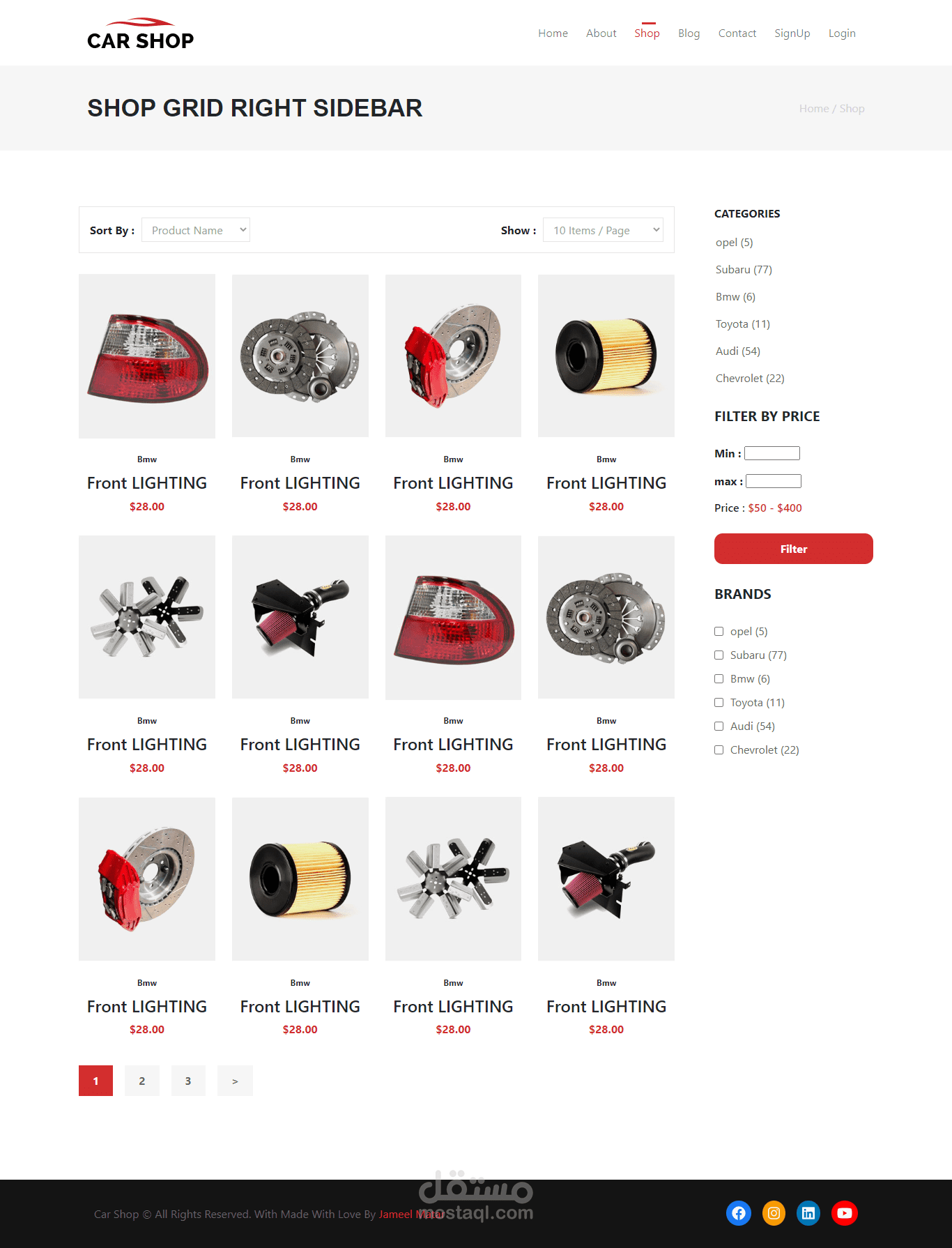952x1248 pixels.
Task: Go to next page arrow in pagination
Action: [235, 1081]
